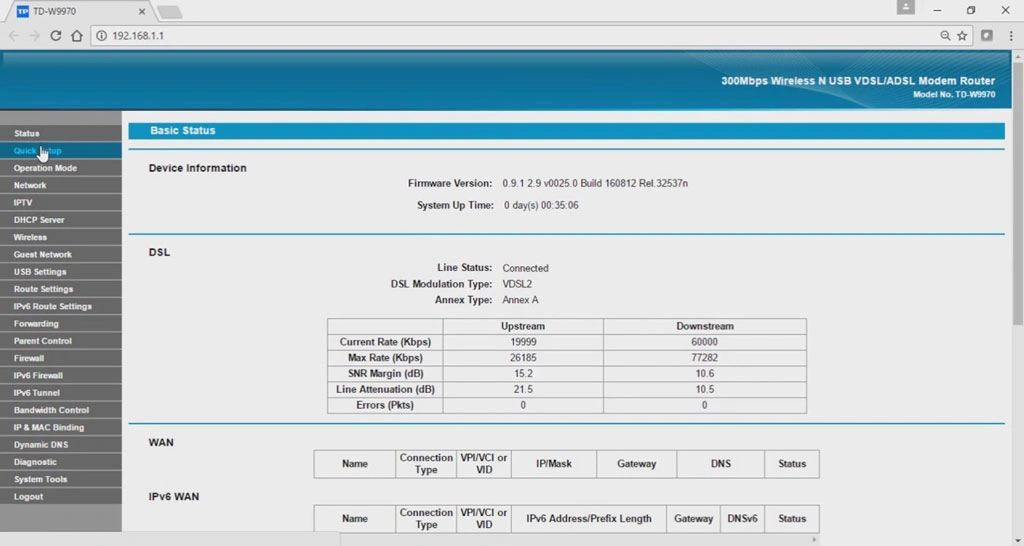The image size is (1024, 546).
Task: Open Diagnostic menu
Action: (x=61, y=462)
